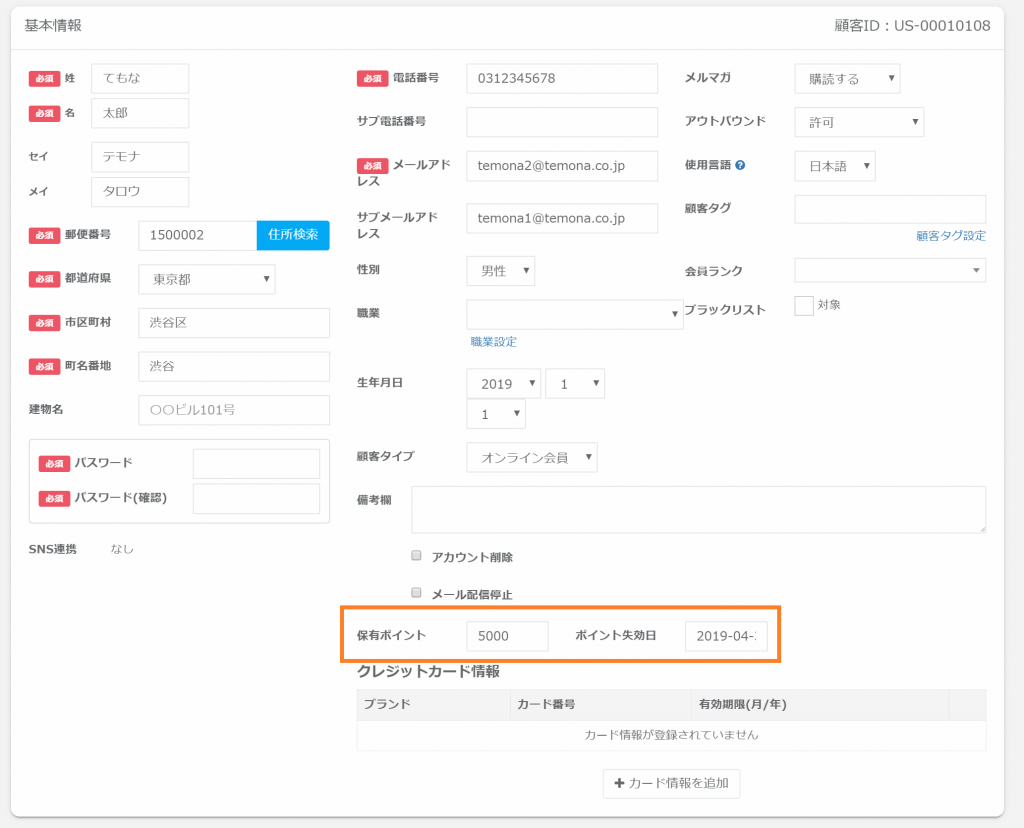This screenshot has width=1024, height=828.
Task: Follow the 職業設定 link
Action: click(x=493, y=342)
